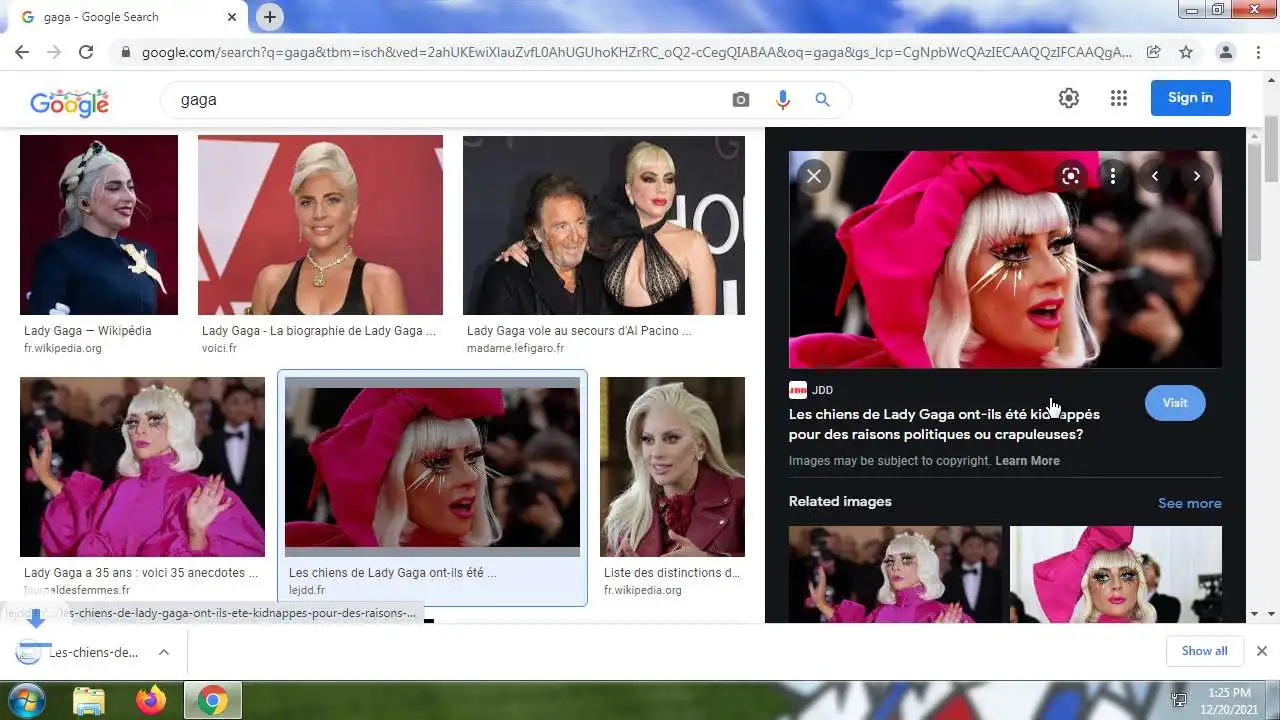Open the Al Pacino image from madame.lefigaro.fr
This screenshot has height=720, width=1280.
point(604,225)
